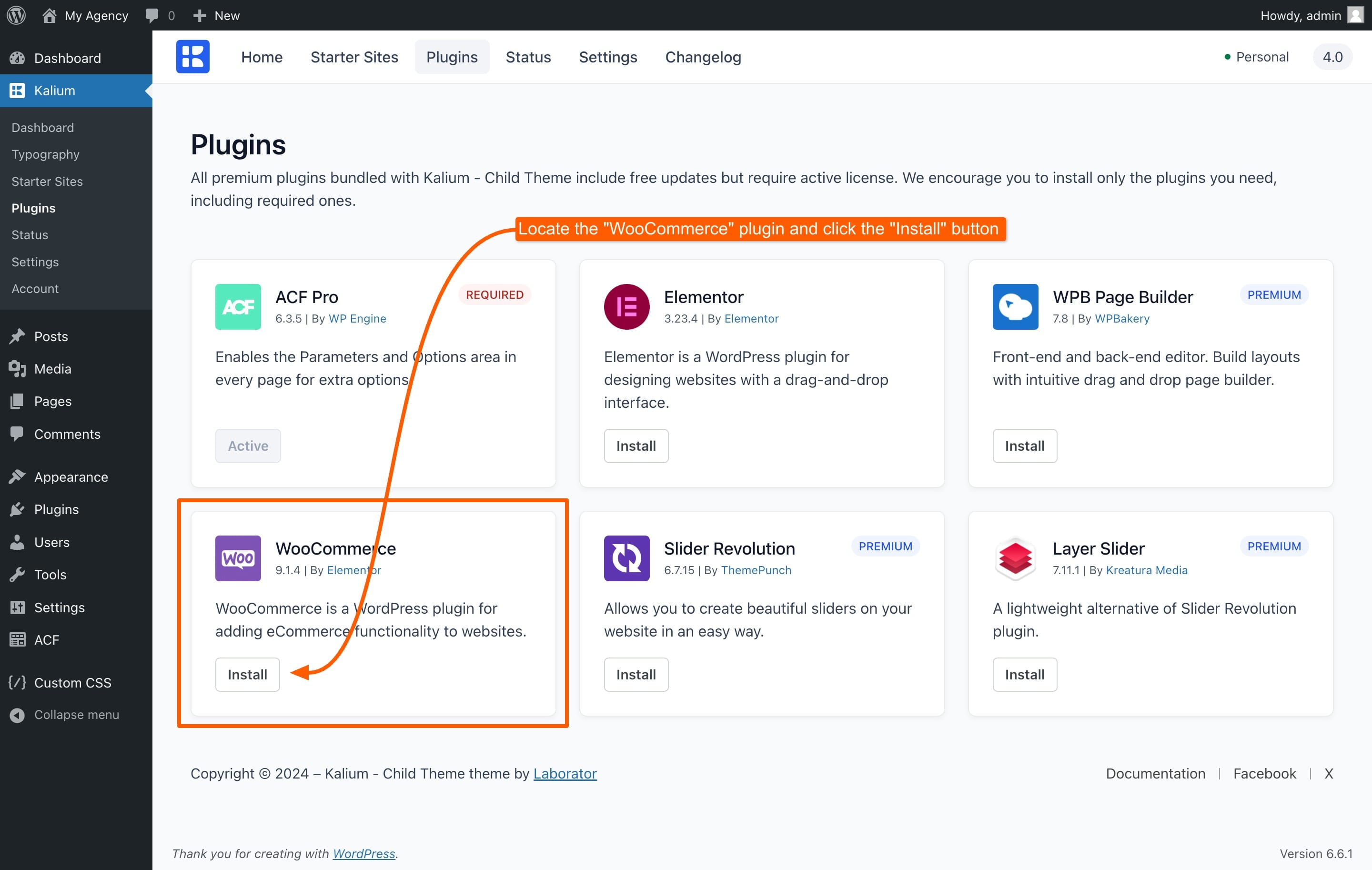
Task: Open Appearance in the admin sidebar
Action: point(71,477)
